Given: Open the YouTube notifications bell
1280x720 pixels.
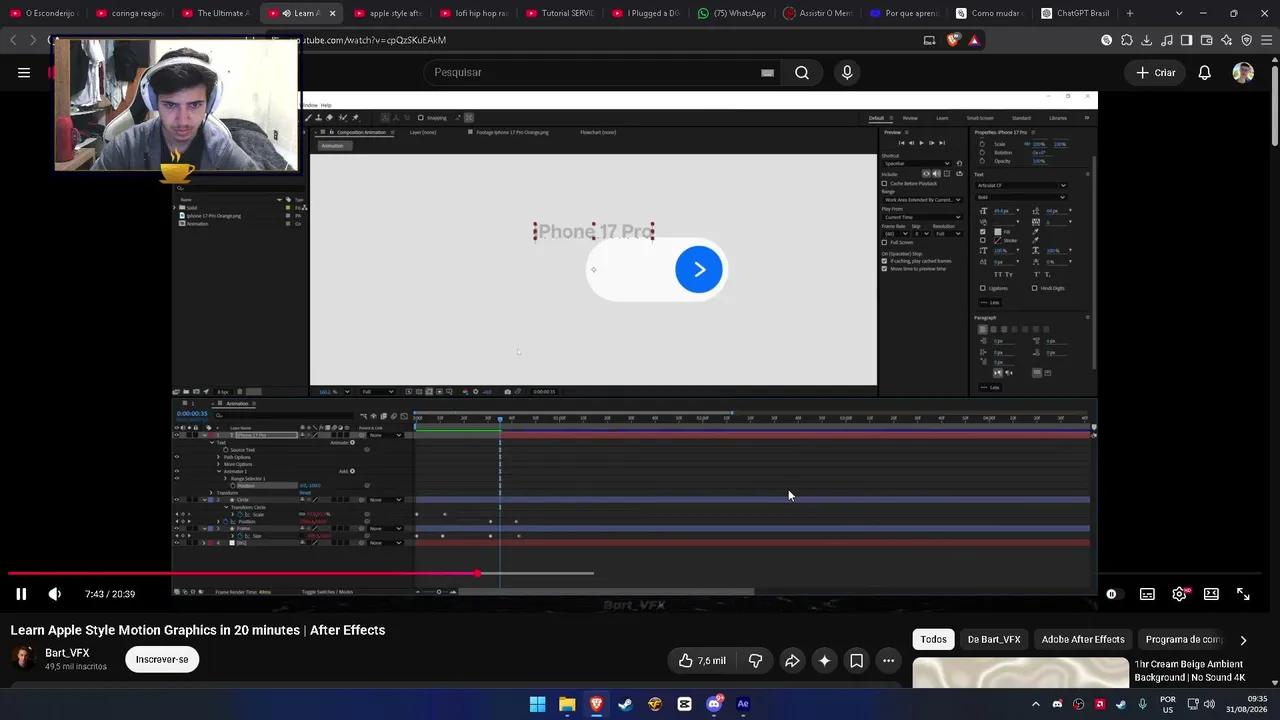Looking at the screenshot, I should coord(1205,72).
